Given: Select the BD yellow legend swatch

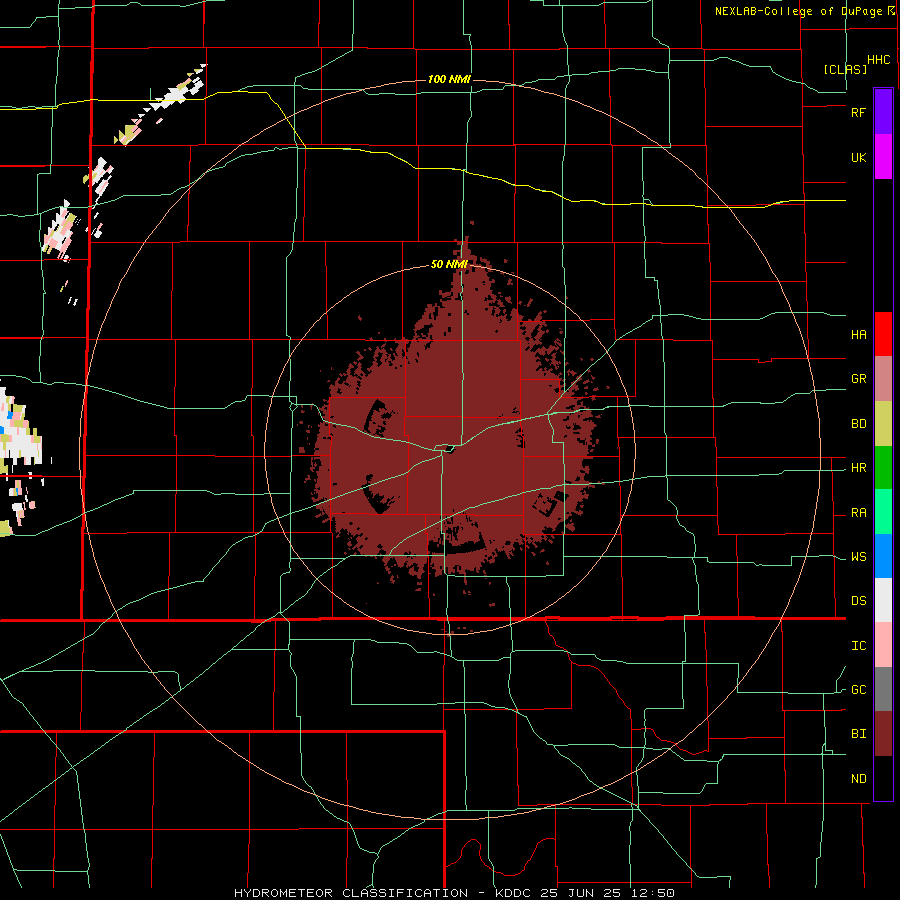Looking at the screenshot, I should (x=883, y=423).
